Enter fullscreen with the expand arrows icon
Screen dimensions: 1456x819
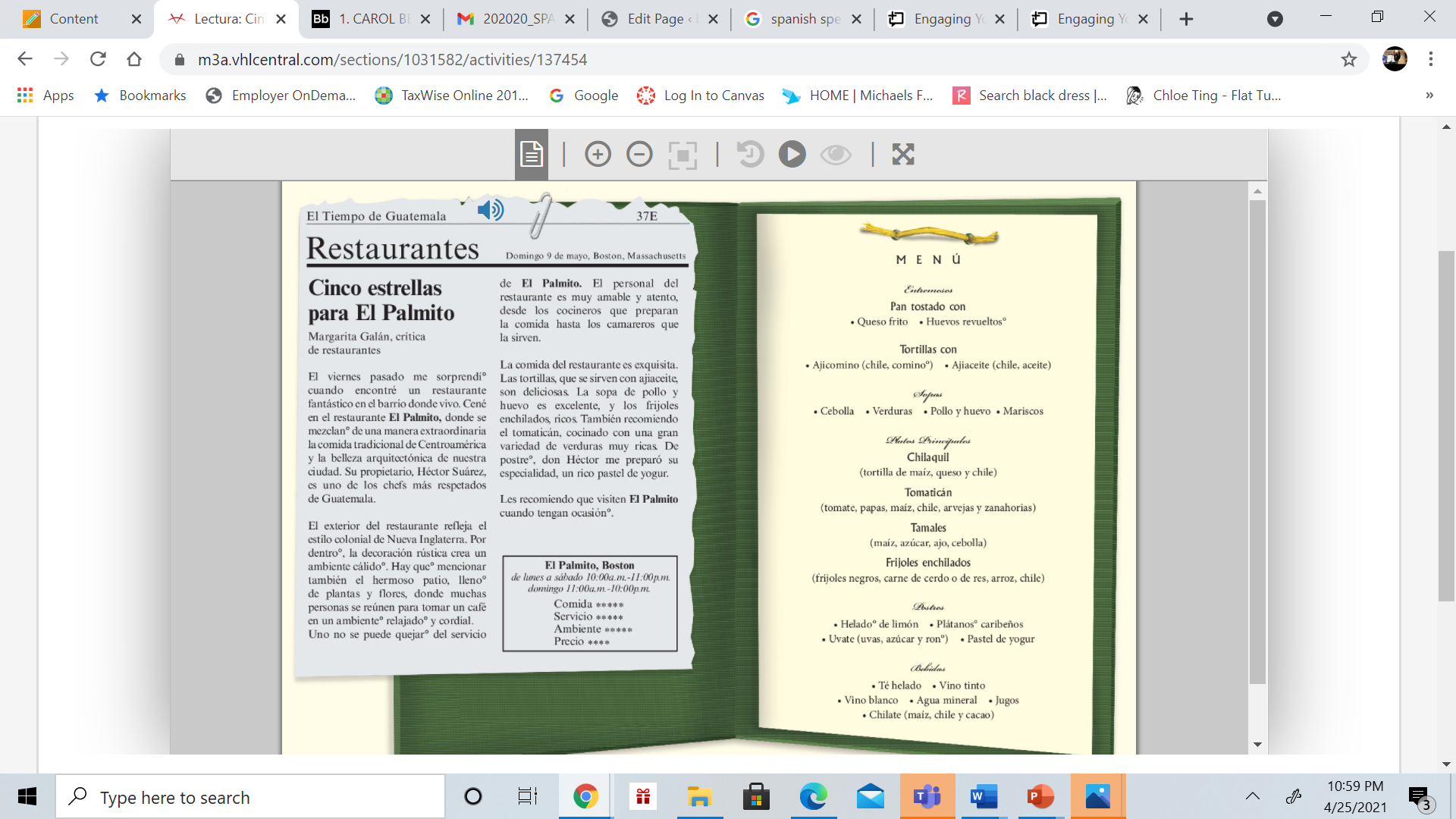pos(902,155)
